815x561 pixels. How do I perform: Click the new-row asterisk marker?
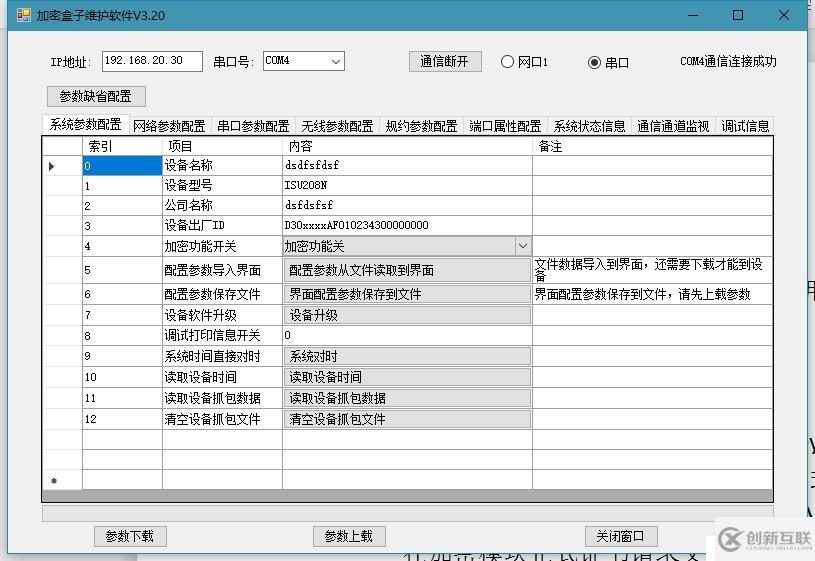[54, 481]
